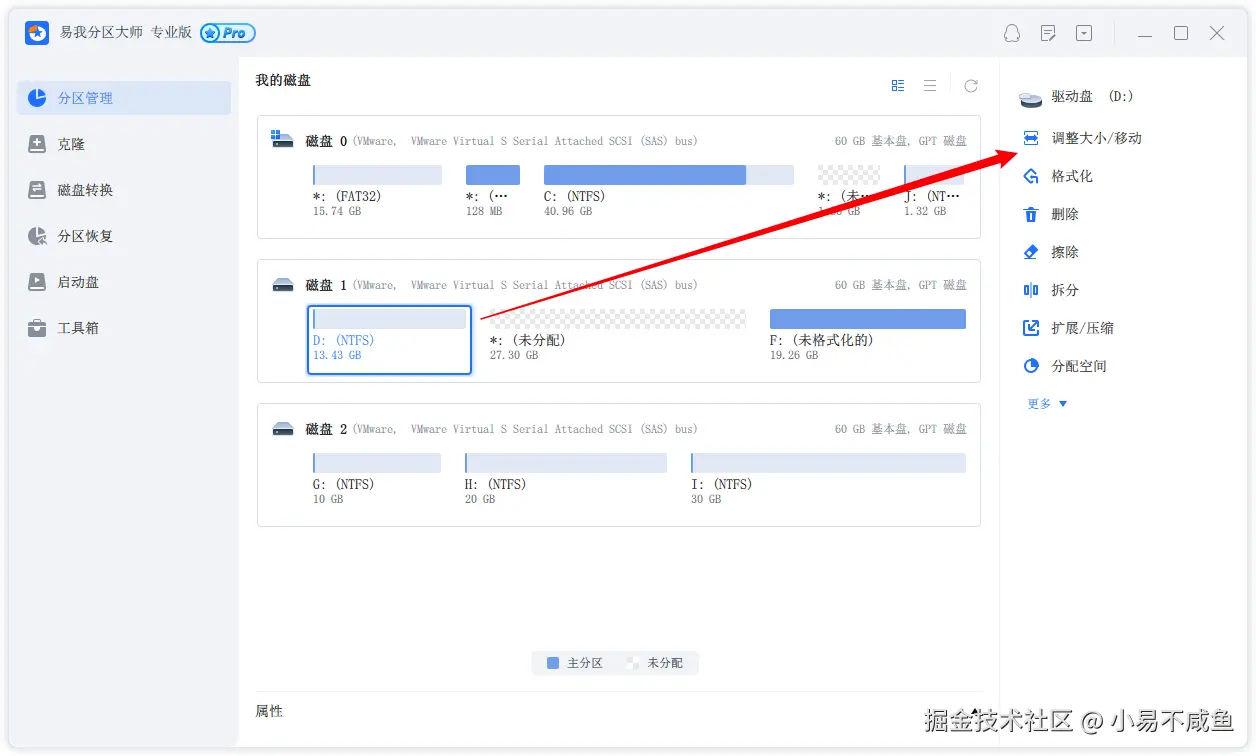The image size is (1256, 756).
Task: Click the checkered 未分配 legend swatch
Action: (x=632, y=663)
